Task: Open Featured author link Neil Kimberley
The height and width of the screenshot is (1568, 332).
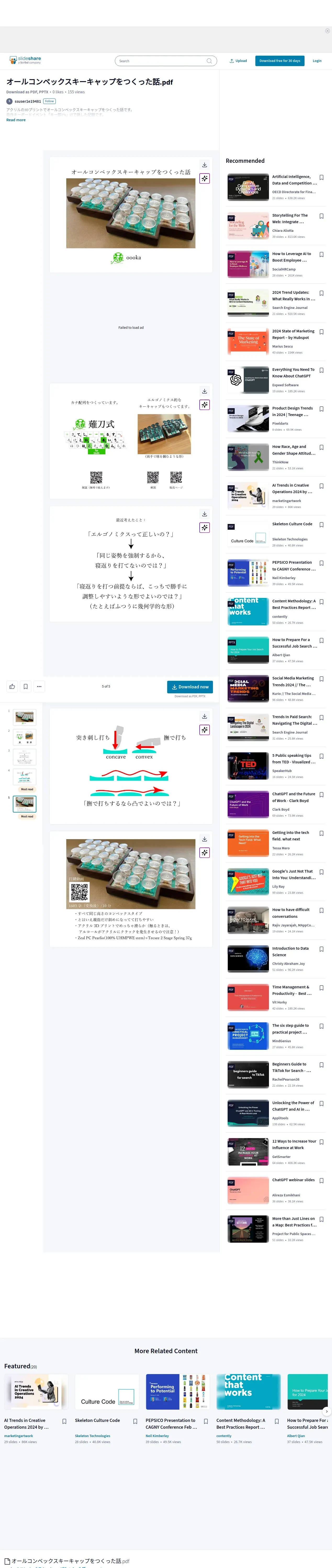Action: pos(157,1436)
